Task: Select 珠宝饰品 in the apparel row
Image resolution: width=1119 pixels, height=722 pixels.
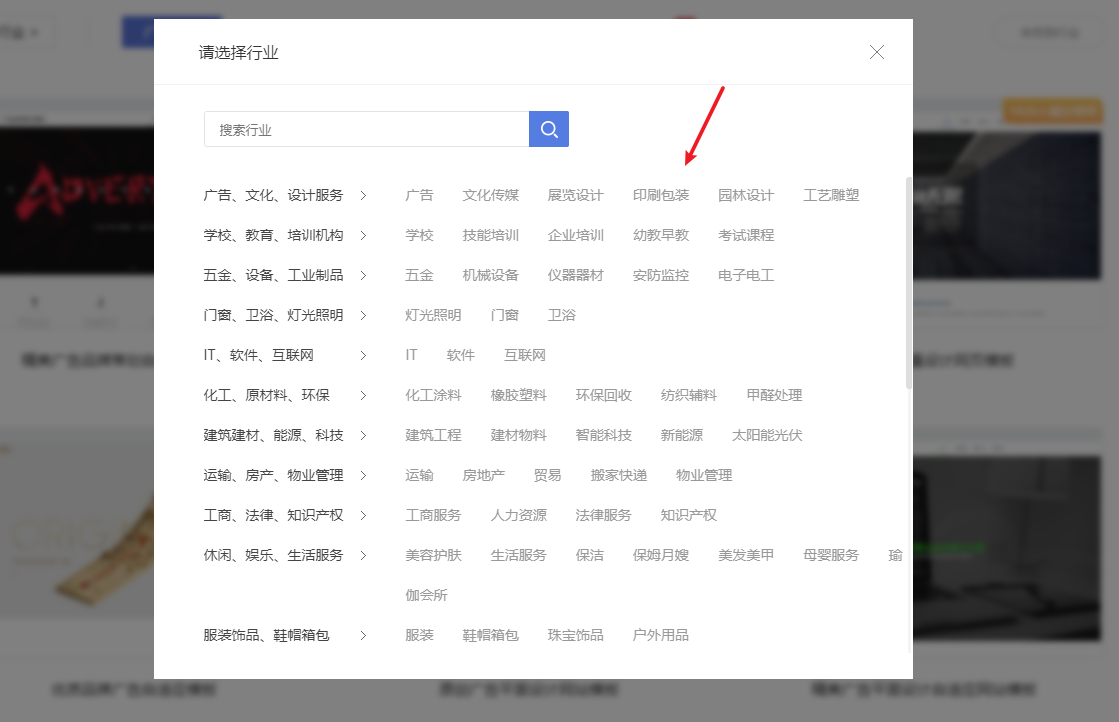Action: [x=575, y=634]
